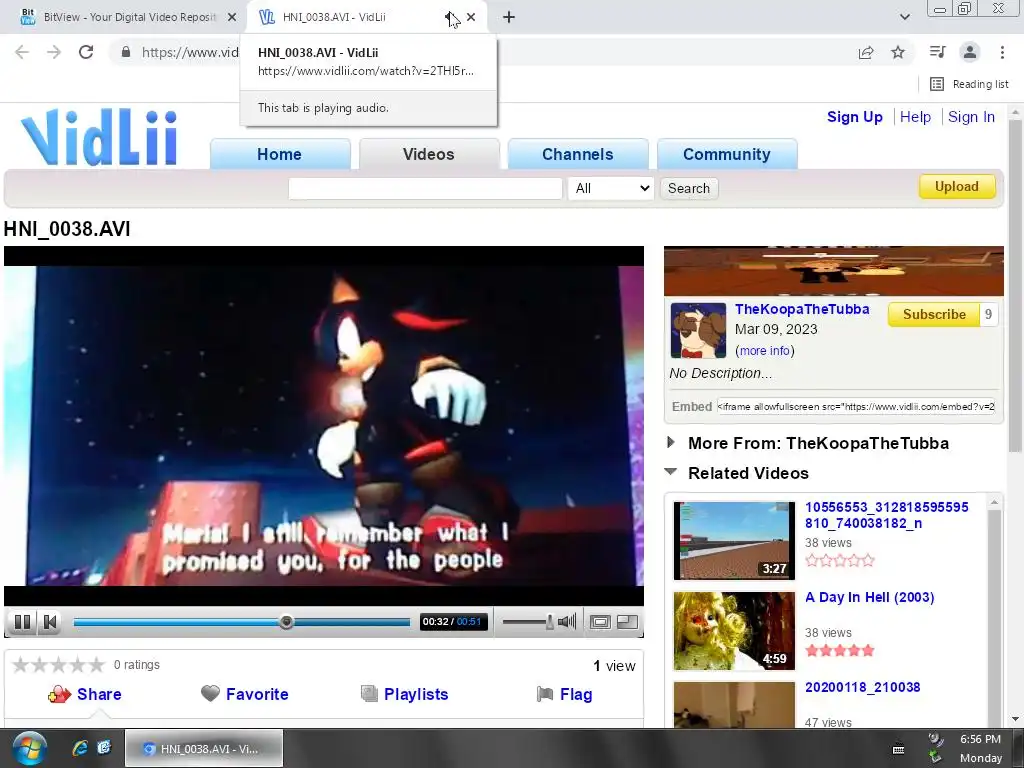The height and width of the screenshot is (768, 1024).
Task: Click TheKoopaTheTubba avatar image
Action: 698,330
